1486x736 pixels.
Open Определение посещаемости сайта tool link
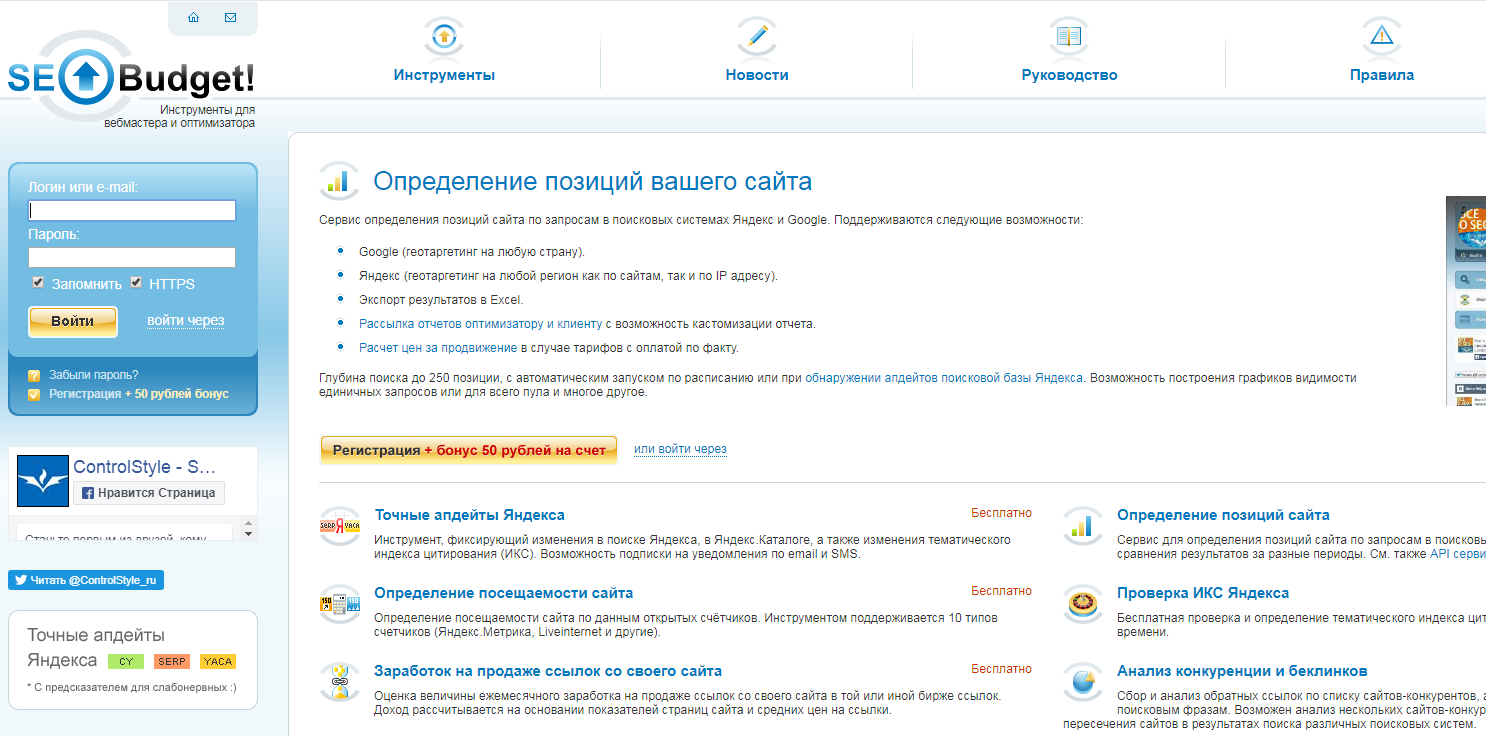(504, 593)
